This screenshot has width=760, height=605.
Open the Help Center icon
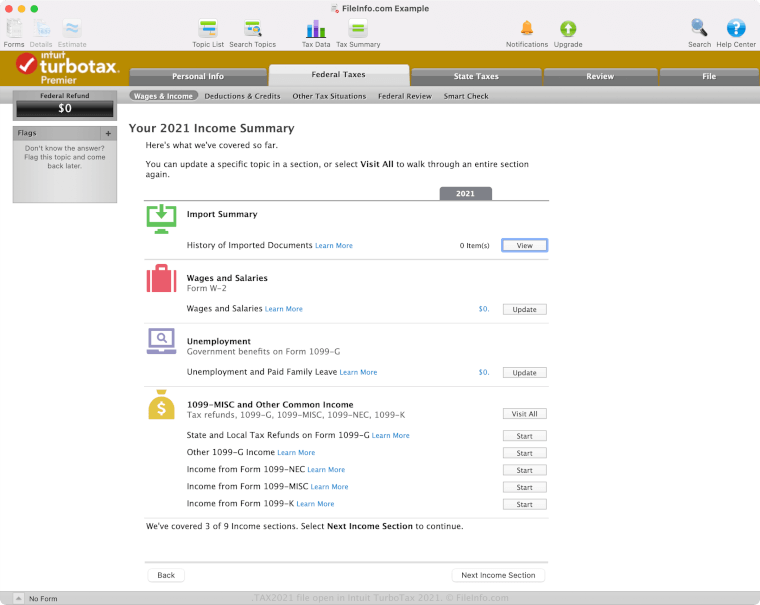(x=735, y=28)
